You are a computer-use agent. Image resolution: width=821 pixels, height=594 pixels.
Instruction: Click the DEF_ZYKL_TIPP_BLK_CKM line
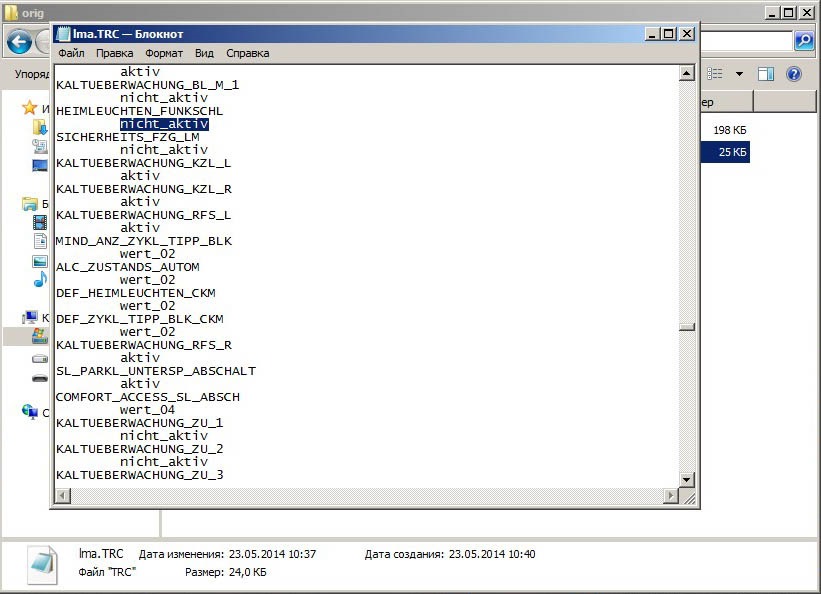[140, 319]
